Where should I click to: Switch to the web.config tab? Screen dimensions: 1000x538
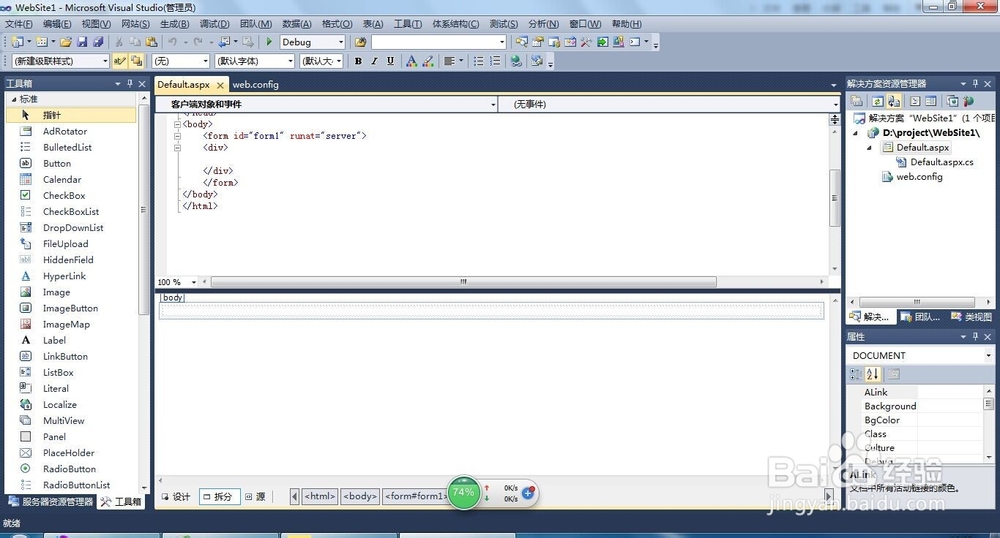point(255,84)
